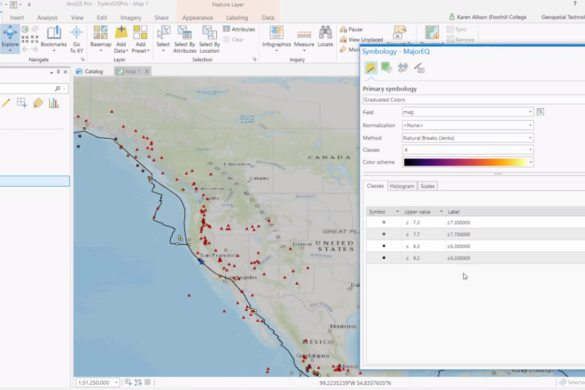The image size is (585, 390).
Task: Switch to the Histogram tab
Action: tap(402, 186)
